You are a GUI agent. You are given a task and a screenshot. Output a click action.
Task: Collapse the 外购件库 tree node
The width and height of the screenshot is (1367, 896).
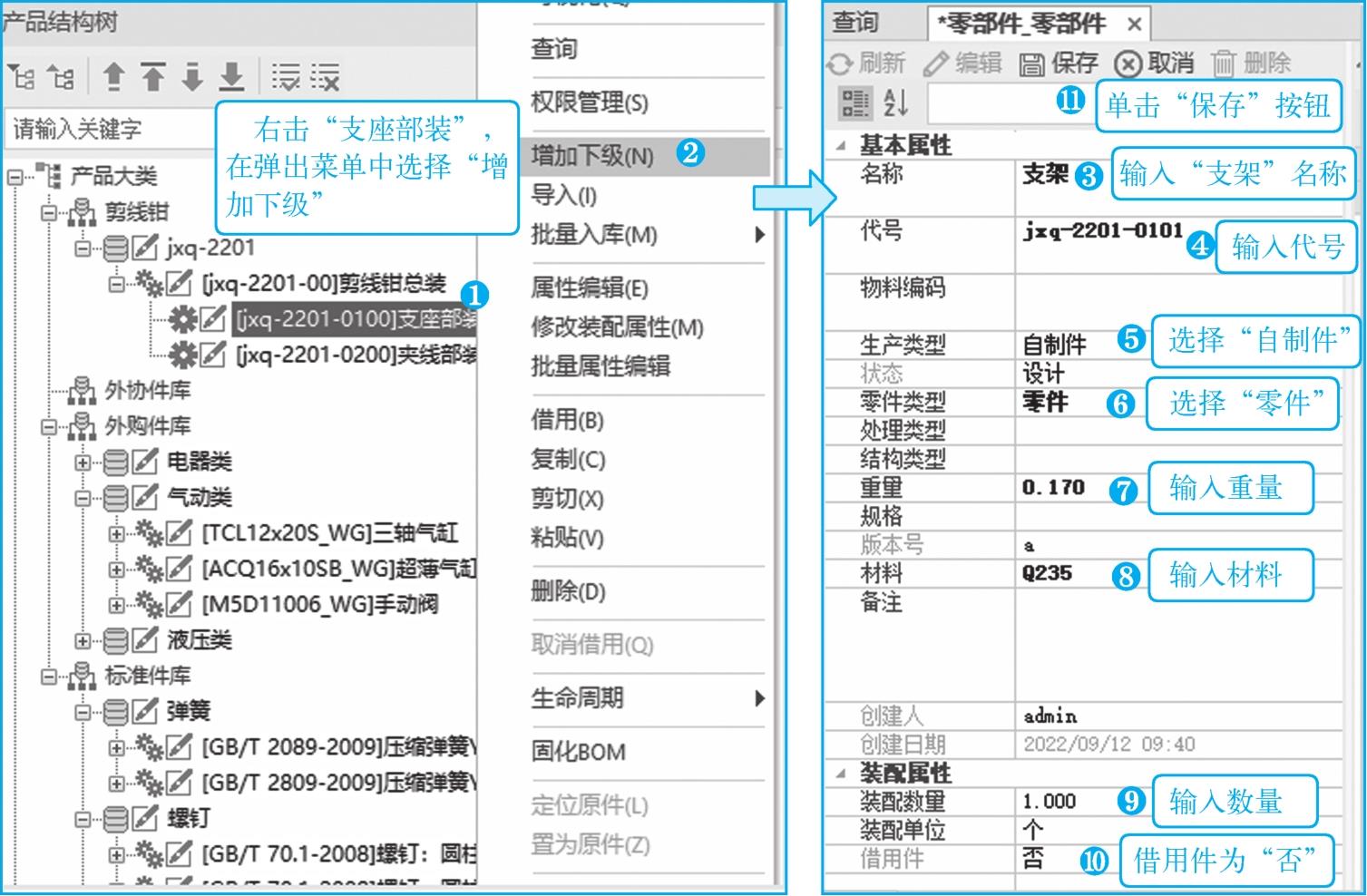click(48, 426)
